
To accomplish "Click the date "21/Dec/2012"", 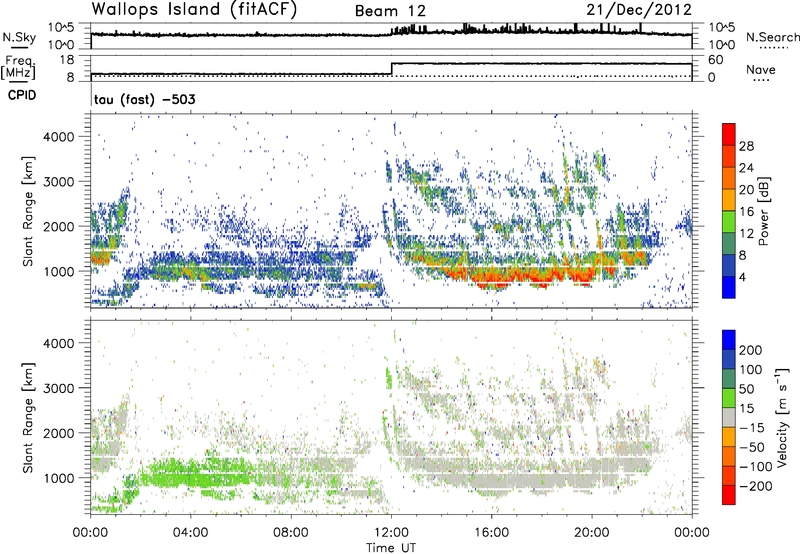I will point(639,9).
